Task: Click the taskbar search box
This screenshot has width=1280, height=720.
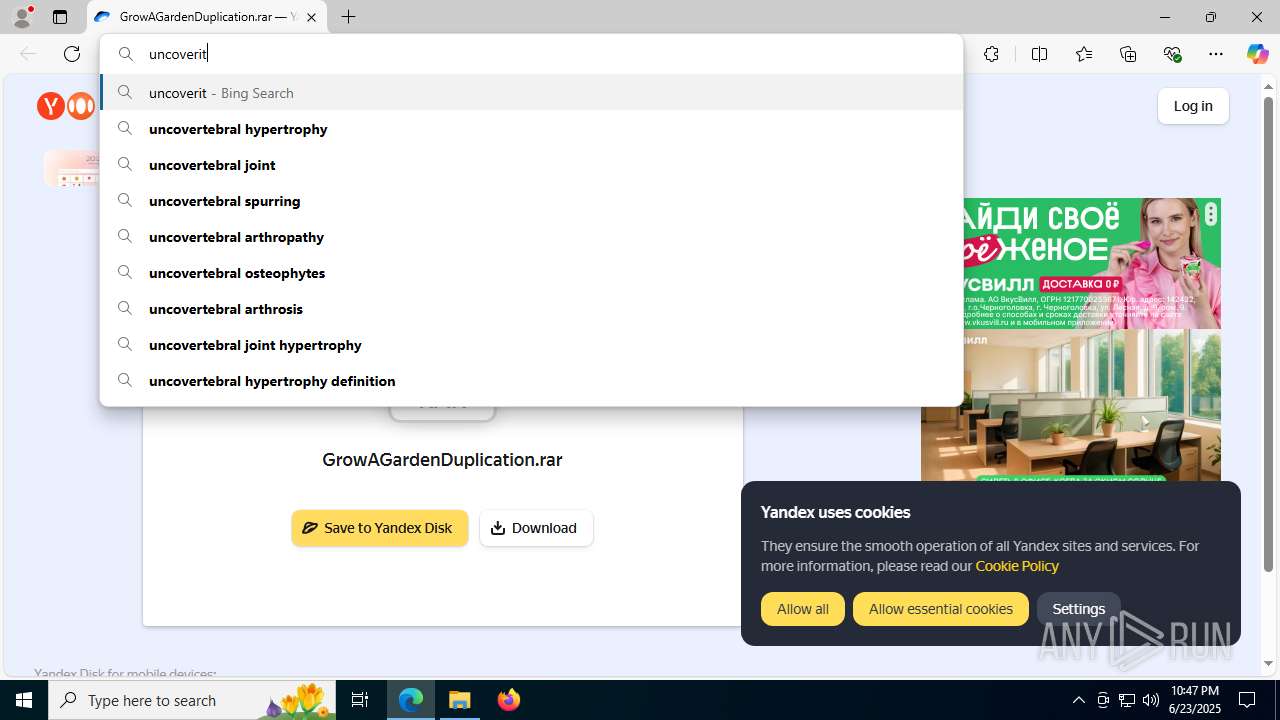Action: [192, 700]
